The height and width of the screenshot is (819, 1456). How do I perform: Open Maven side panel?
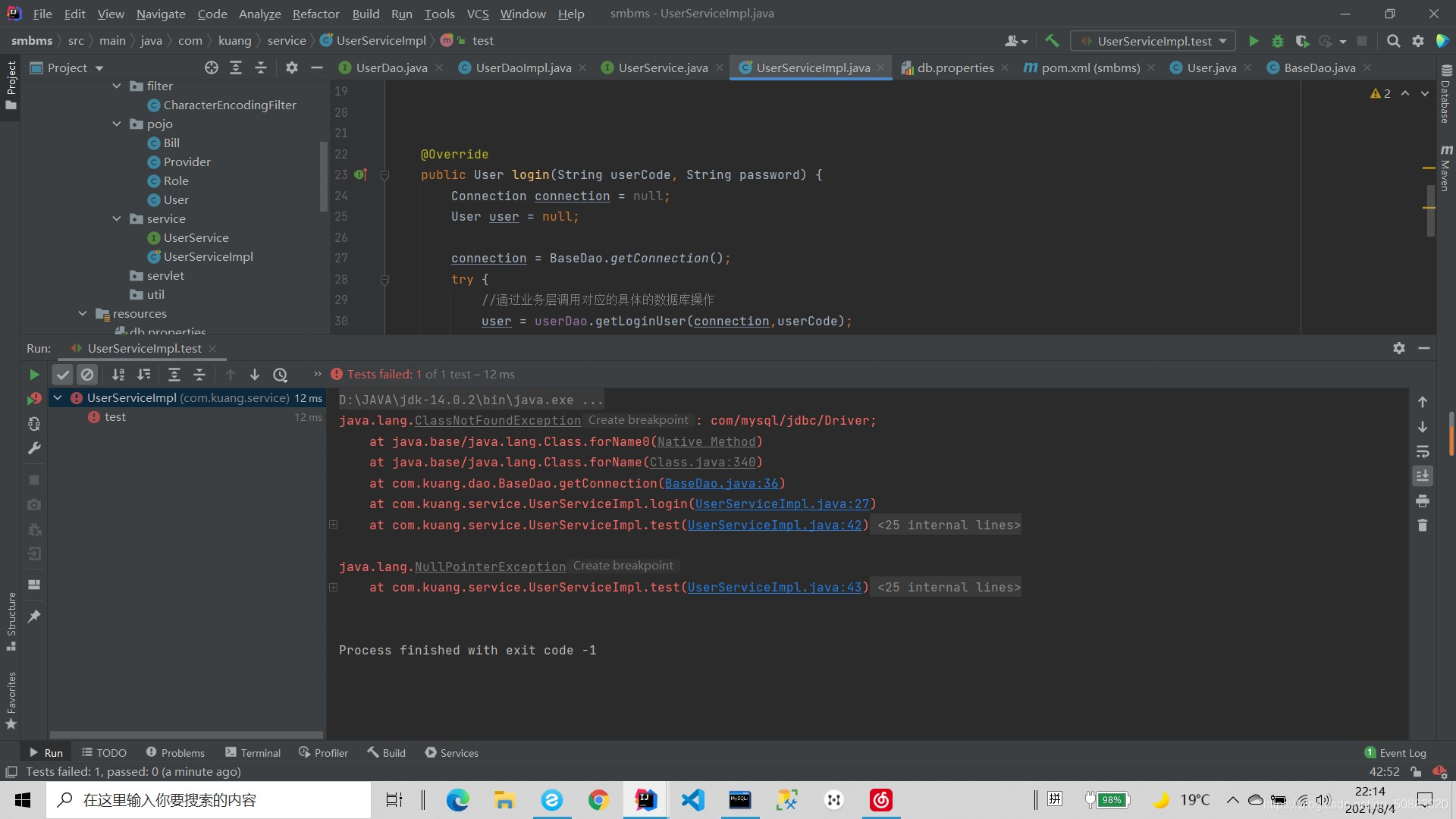tap(1445, 168)
